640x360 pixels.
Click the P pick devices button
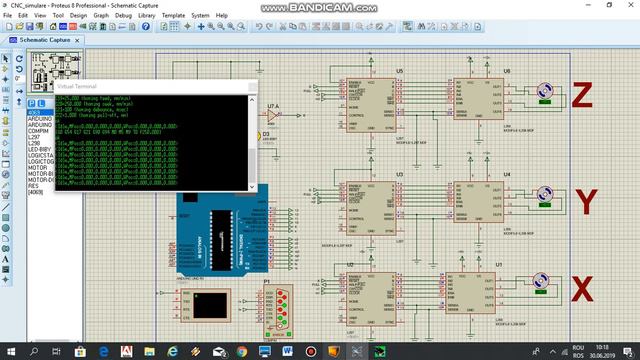click(32, 103)
